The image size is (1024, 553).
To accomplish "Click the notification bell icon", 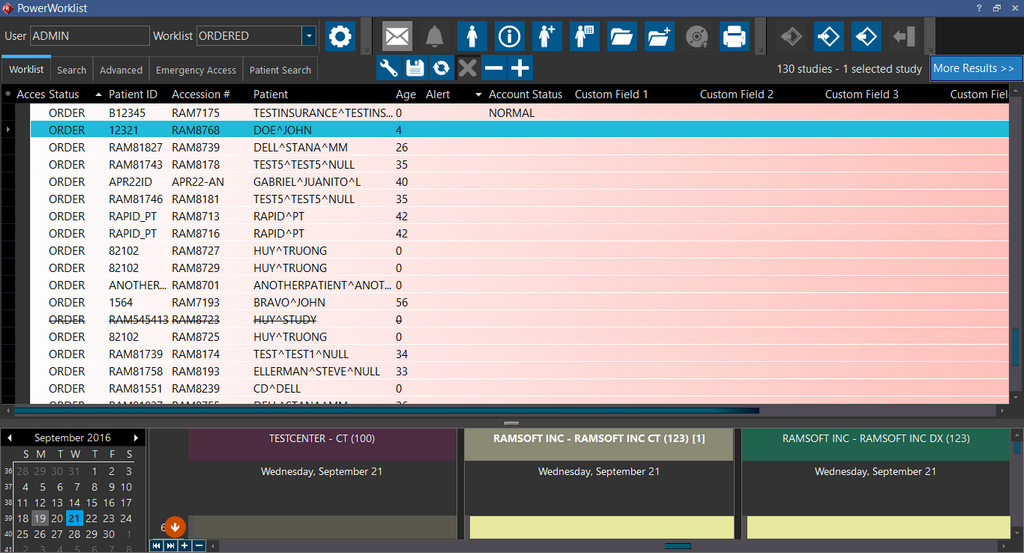I will (x=434, y=37).
